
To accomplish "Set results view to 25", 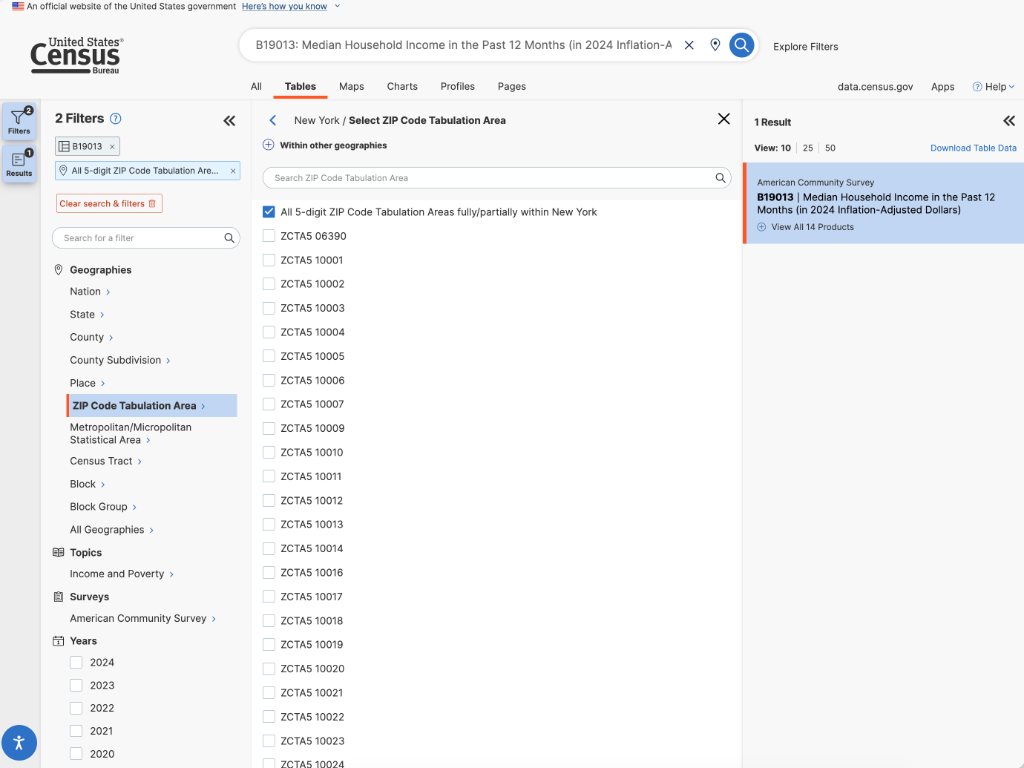I will click(x=808, y=148).
